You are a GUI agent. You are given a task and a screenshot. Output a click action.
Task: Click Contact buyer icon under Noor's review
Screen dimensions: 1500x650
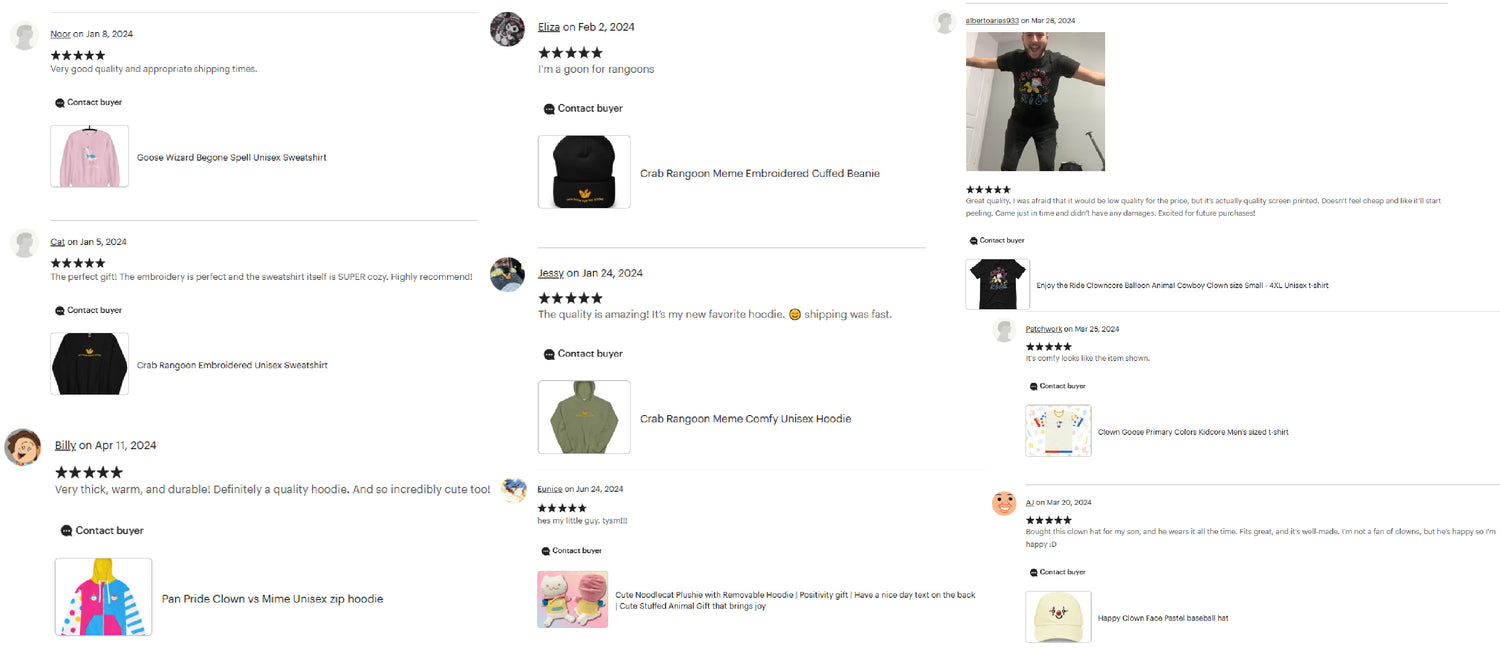pos(60,103)
